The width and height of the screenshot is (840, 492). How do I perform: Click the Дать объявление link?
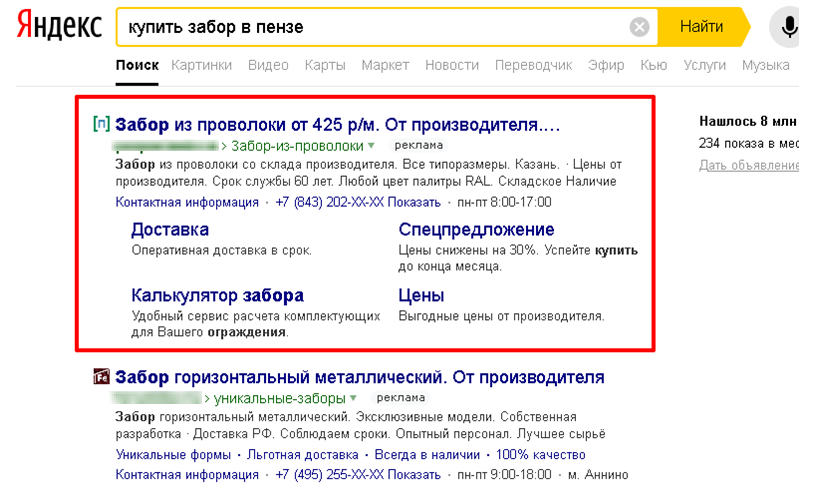tap(749, 166)
